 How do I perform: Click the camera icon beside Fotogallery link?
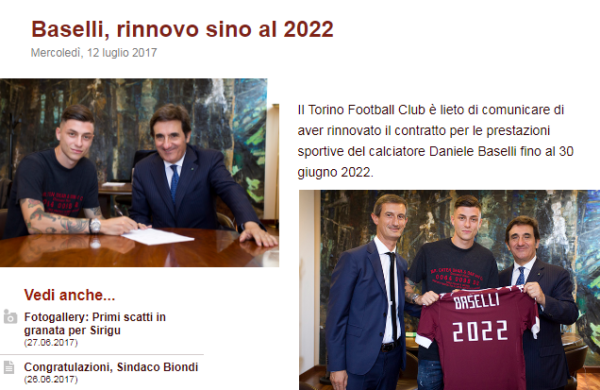[x=10, y=317]
